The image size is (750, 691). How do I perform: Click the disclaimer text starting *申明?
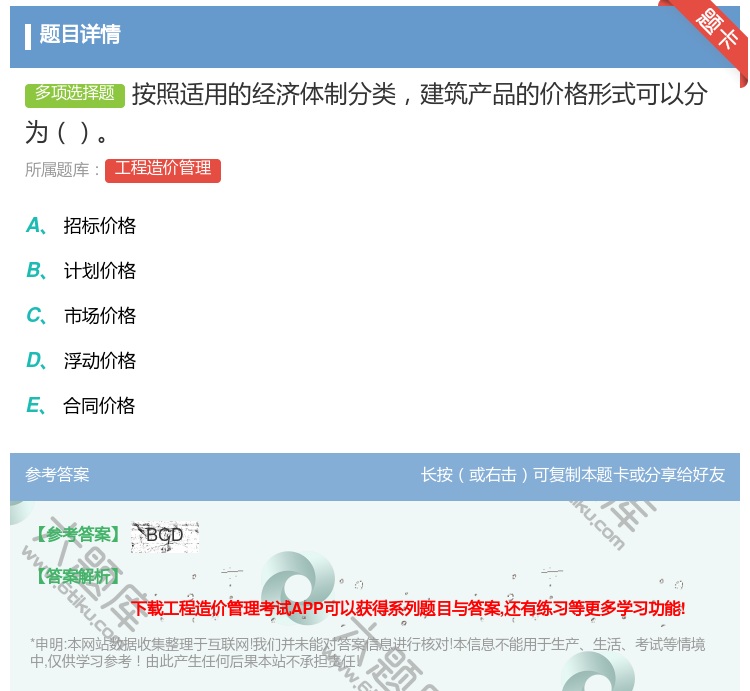coord(367,653)
